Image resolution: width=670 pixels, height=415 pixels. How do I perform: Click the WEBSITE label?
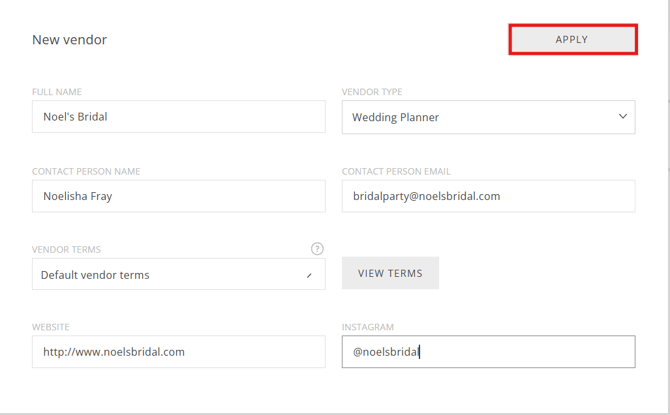pyautogui.click(x=51, y=327)
